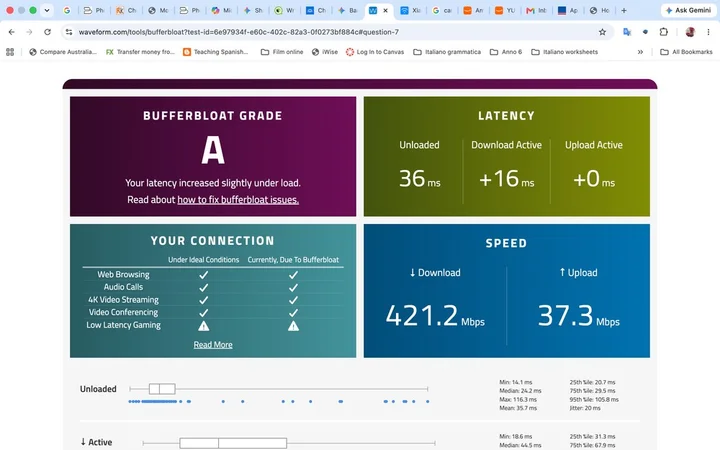Bookmark this page with the star icon
Image resolution: width=720 pixels, height=450 pixels.
[602, 32]
